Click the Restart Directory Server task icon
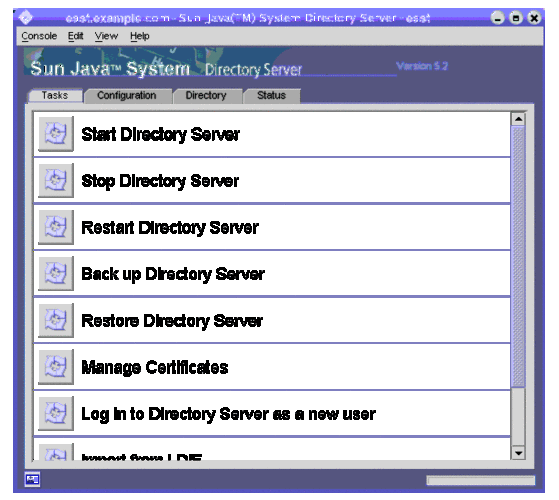The height and width of the screenshot is (500, 559). [x=56, y=227]
